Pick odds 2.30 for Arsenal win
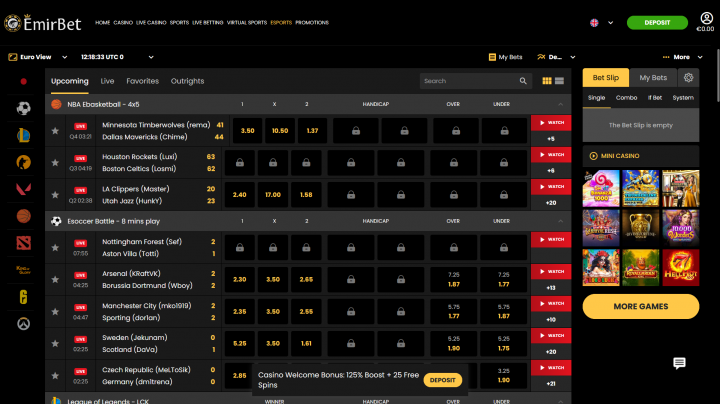720x404 pixels. [x=240, y=280]
